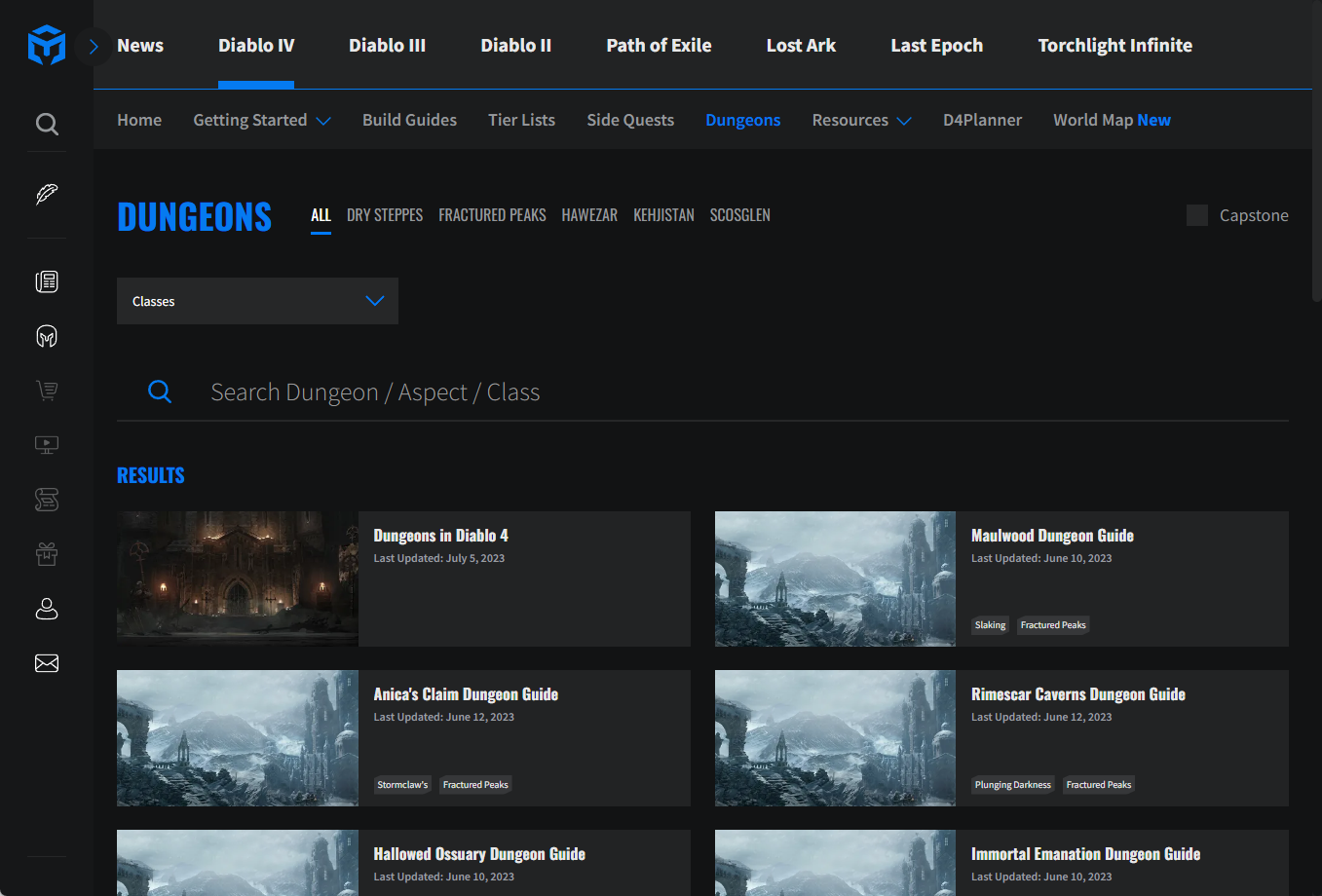Click the envelope mail sidebar icon
1322x896 pixels.
[47, 663]
